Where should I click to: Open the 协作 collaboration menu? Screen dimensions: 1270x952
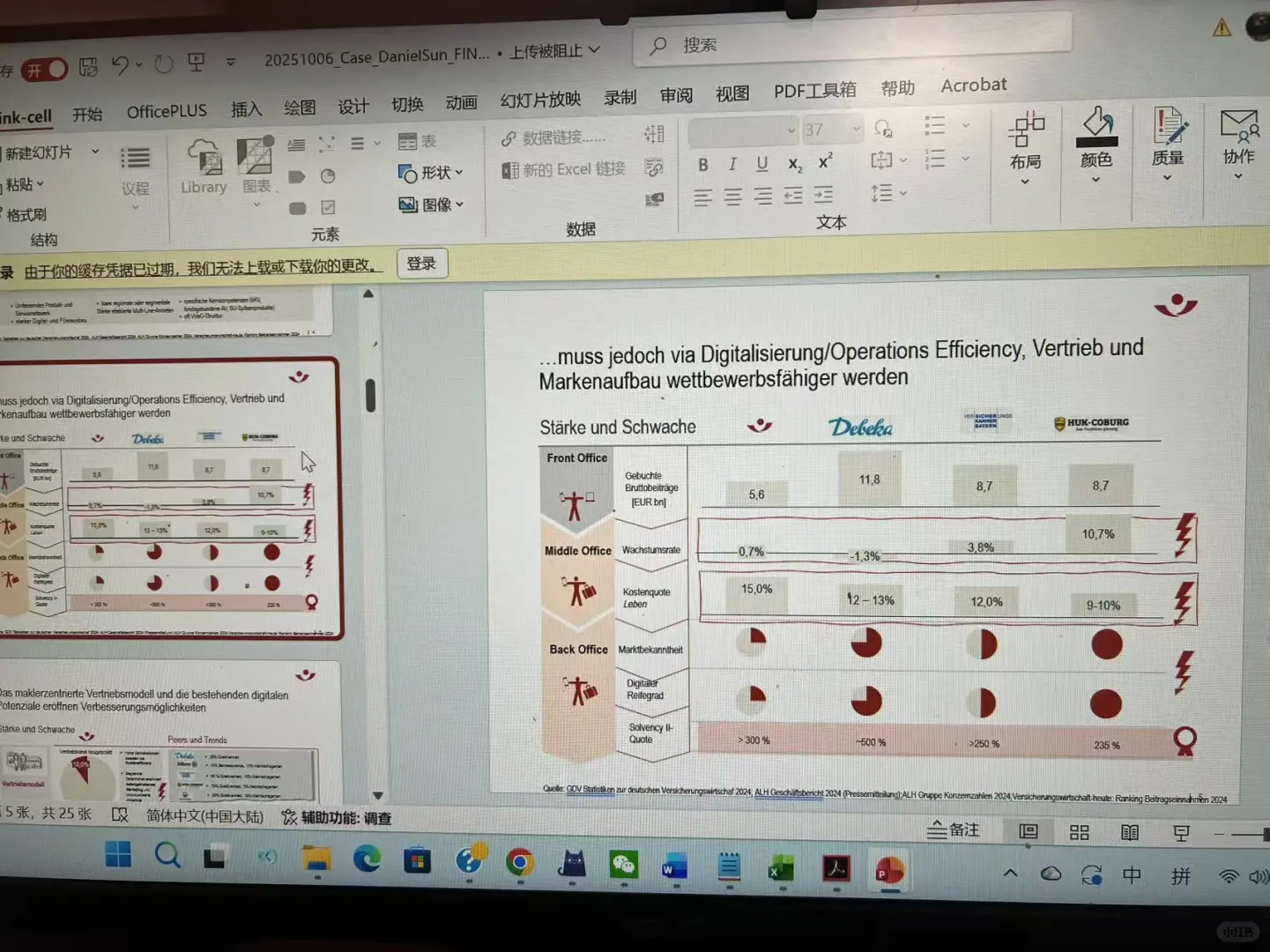pos(1239,141)
